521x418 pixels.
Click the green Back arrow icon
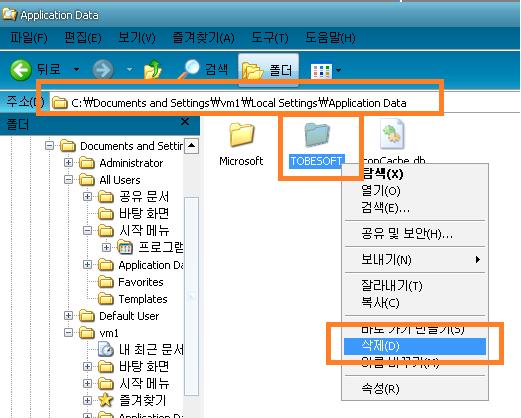(x=21, y=70)
